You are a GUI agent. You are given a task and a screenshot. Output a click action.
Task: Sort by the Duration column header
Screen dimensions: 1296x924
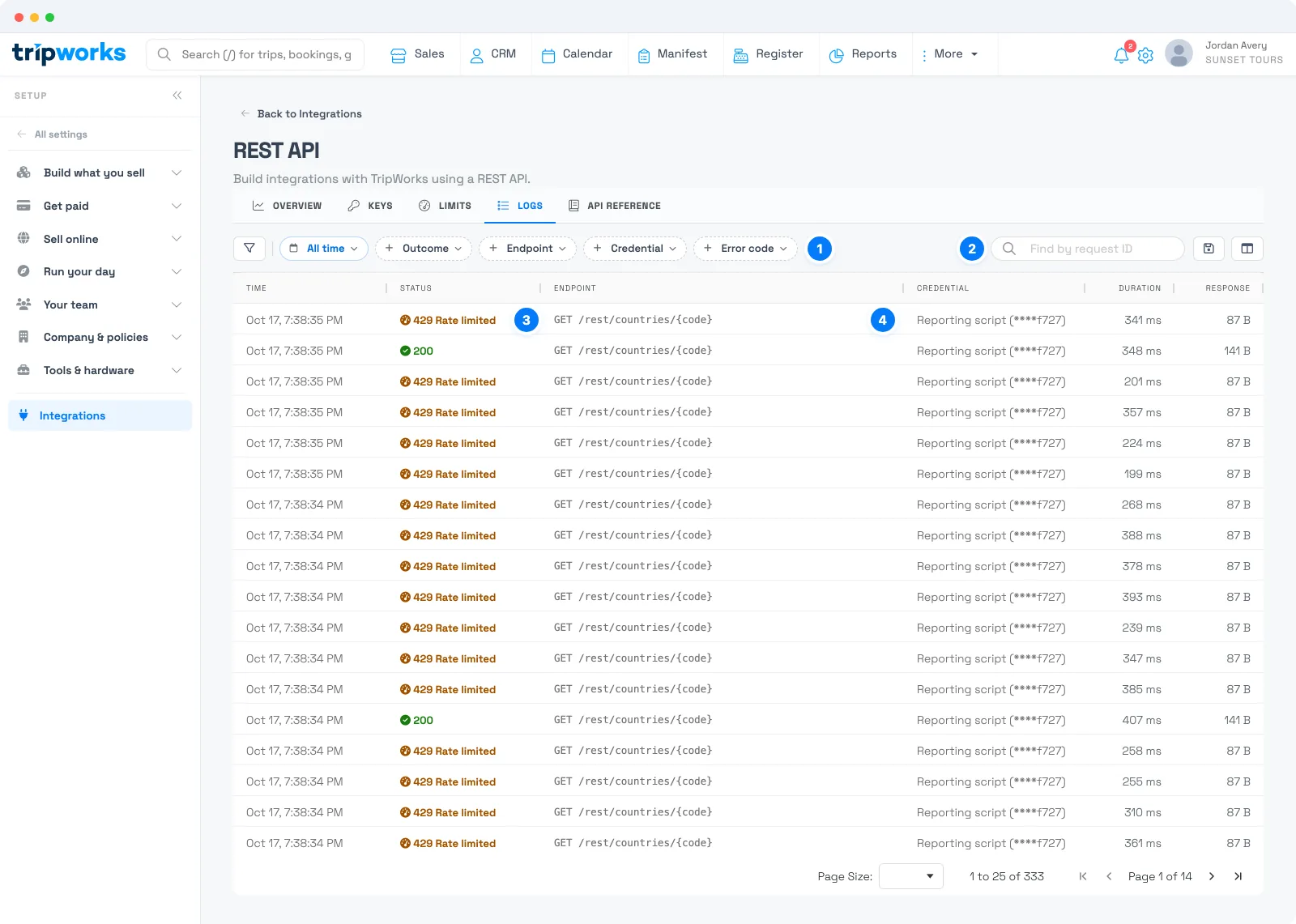pos(1140,288)
